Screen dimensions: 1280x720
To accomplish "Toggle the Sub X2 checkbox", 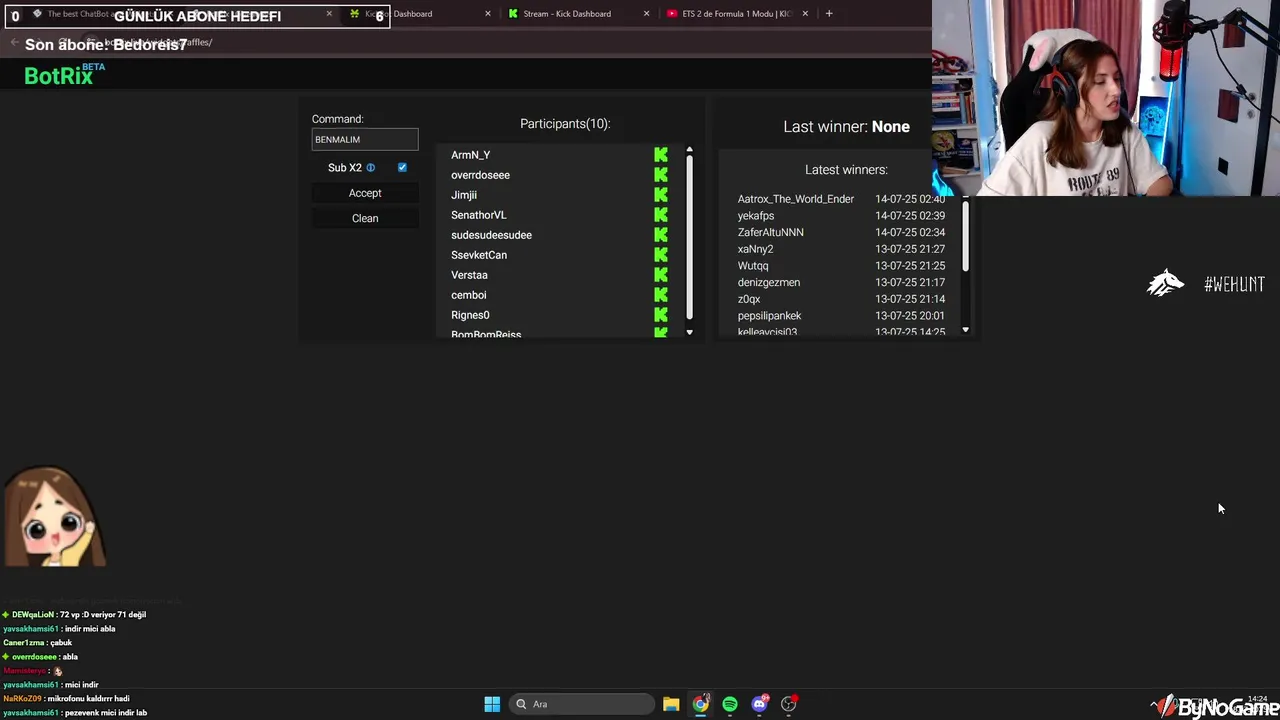I will [402, 168].
